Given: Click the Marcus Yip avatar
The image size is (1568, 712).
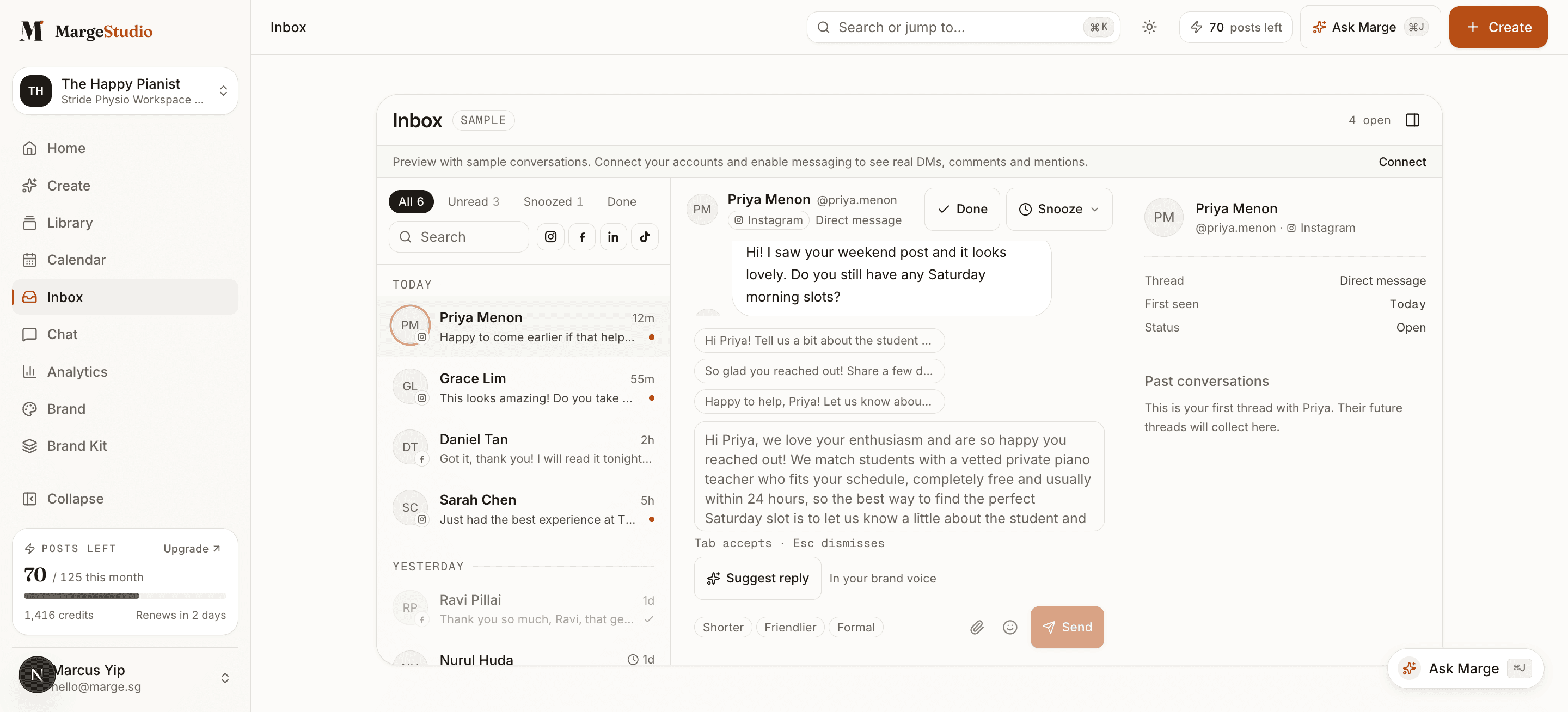Looking at the screenshot, I should tap(37, 674).
